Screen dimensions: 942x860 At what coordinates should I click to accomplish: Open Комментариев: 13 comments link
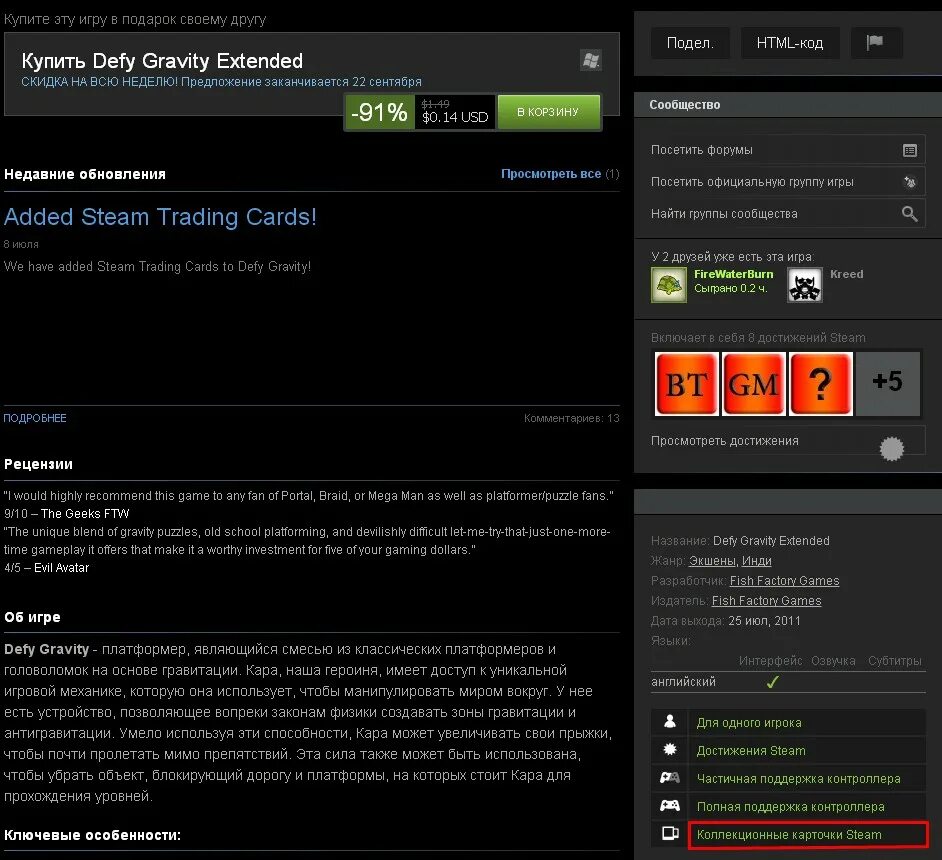(571, 418)
